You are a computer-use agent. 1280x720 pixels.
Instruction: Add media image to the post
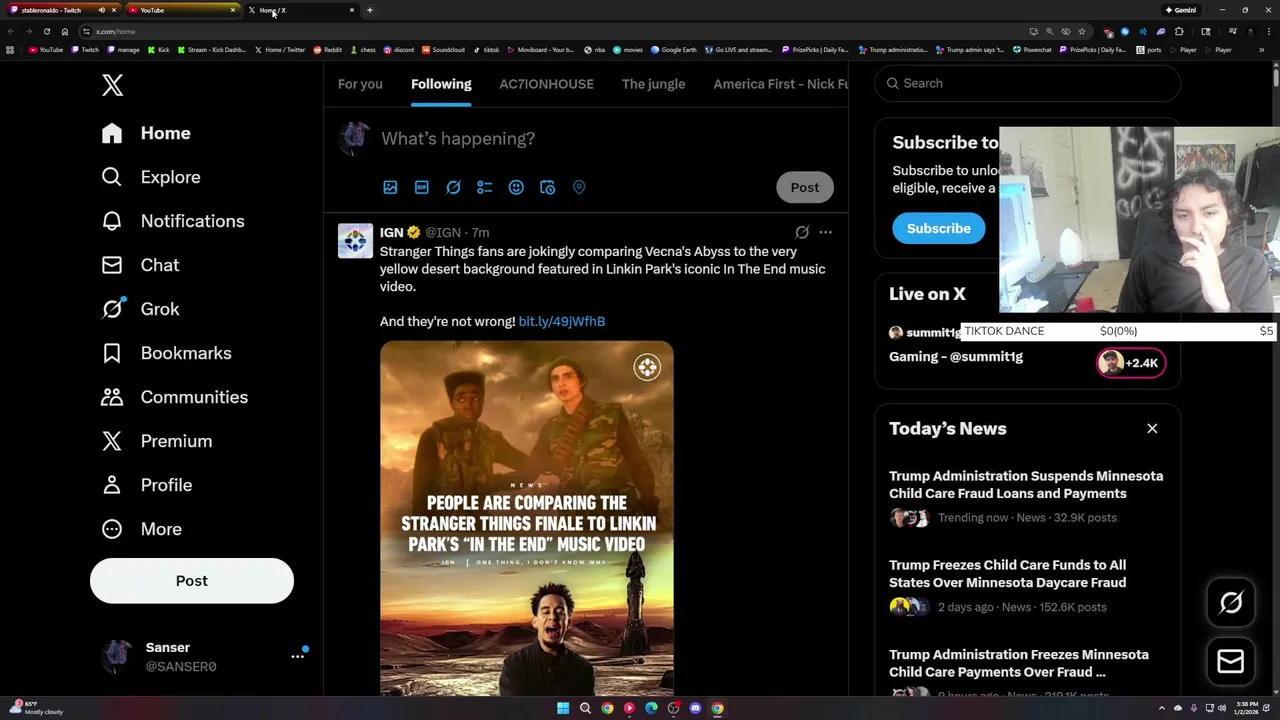click(390, 187)
